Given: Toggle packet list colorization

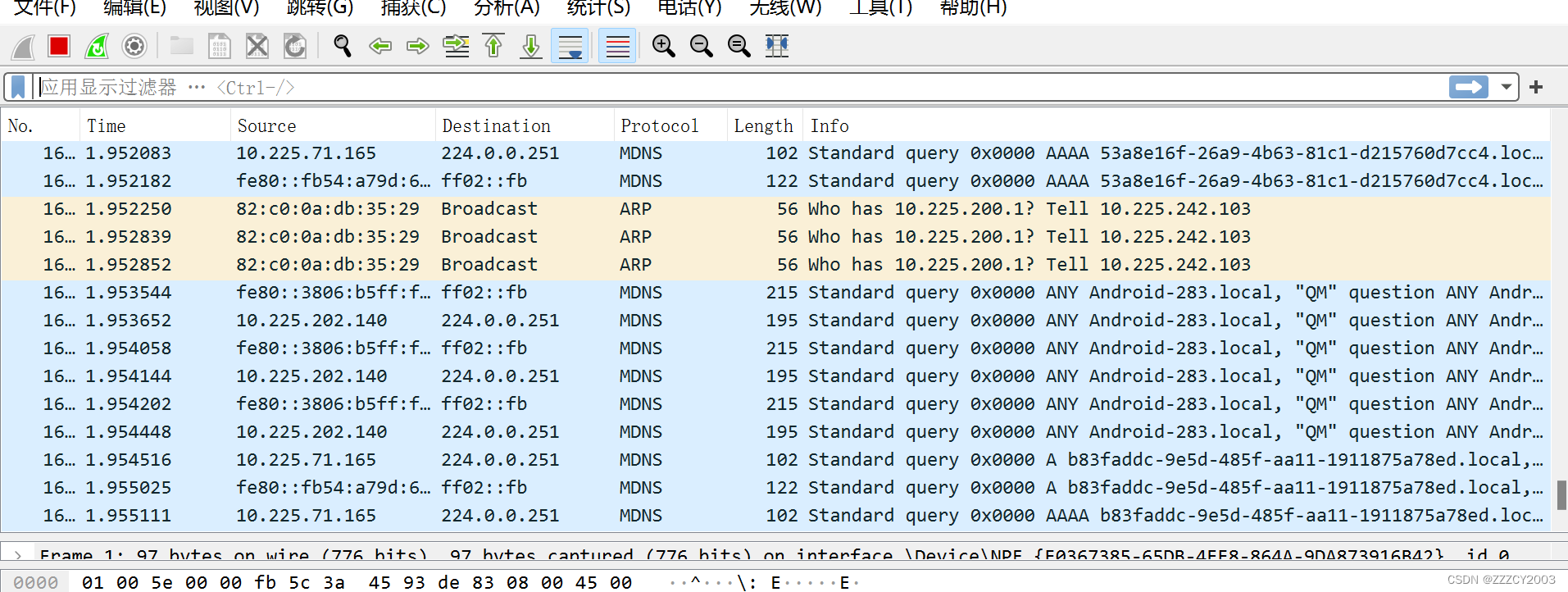Looking at the screenshot, I should [x=617, y=46].
